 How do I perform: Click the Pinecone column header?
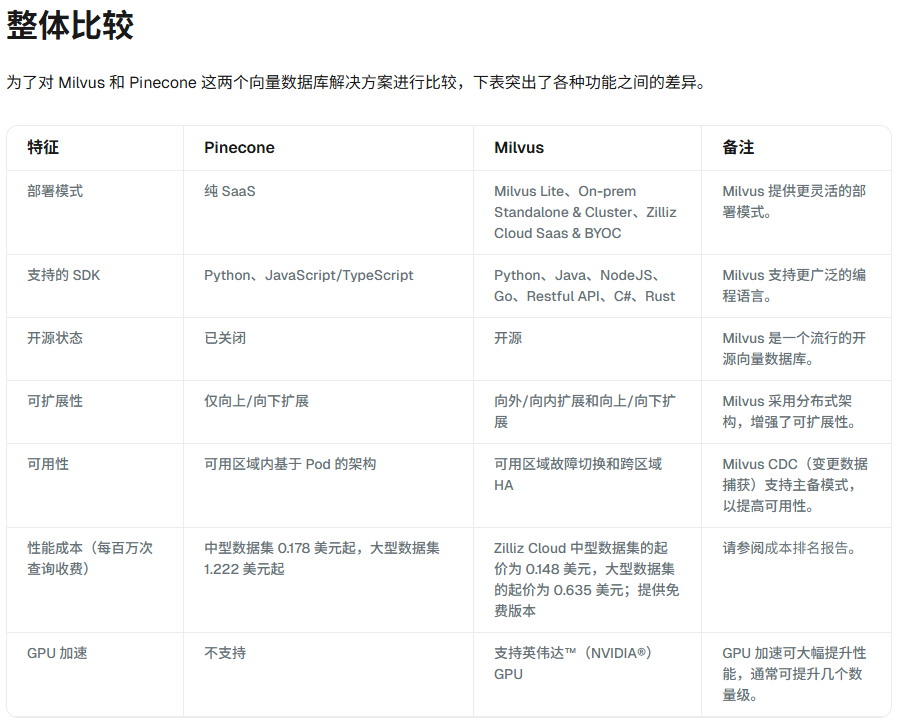click(x=239, y=148)
